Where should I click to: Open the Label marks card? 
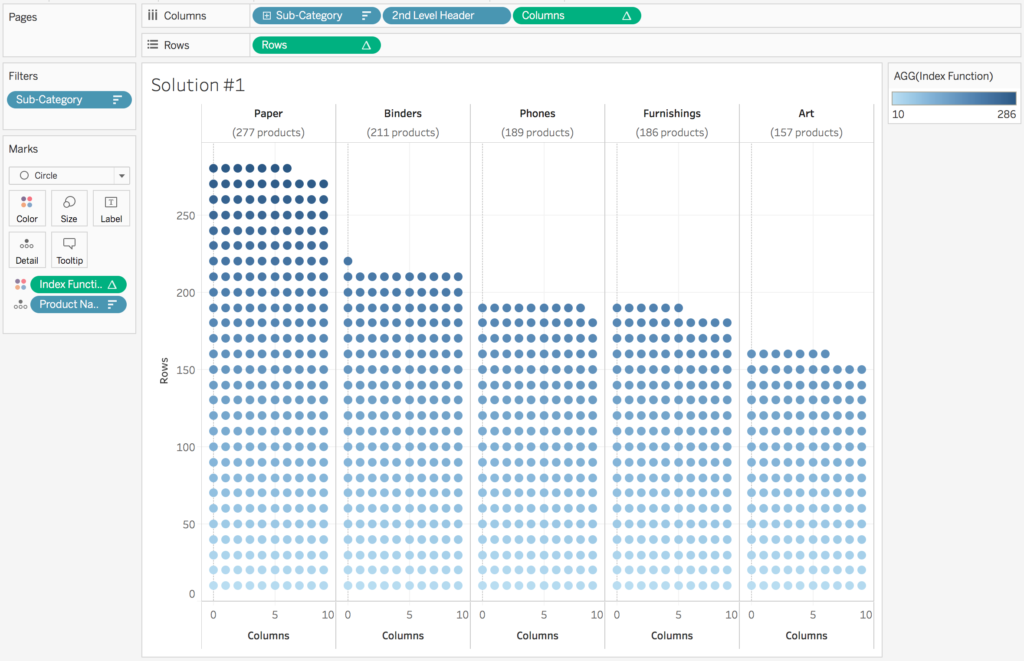(111, 208)
